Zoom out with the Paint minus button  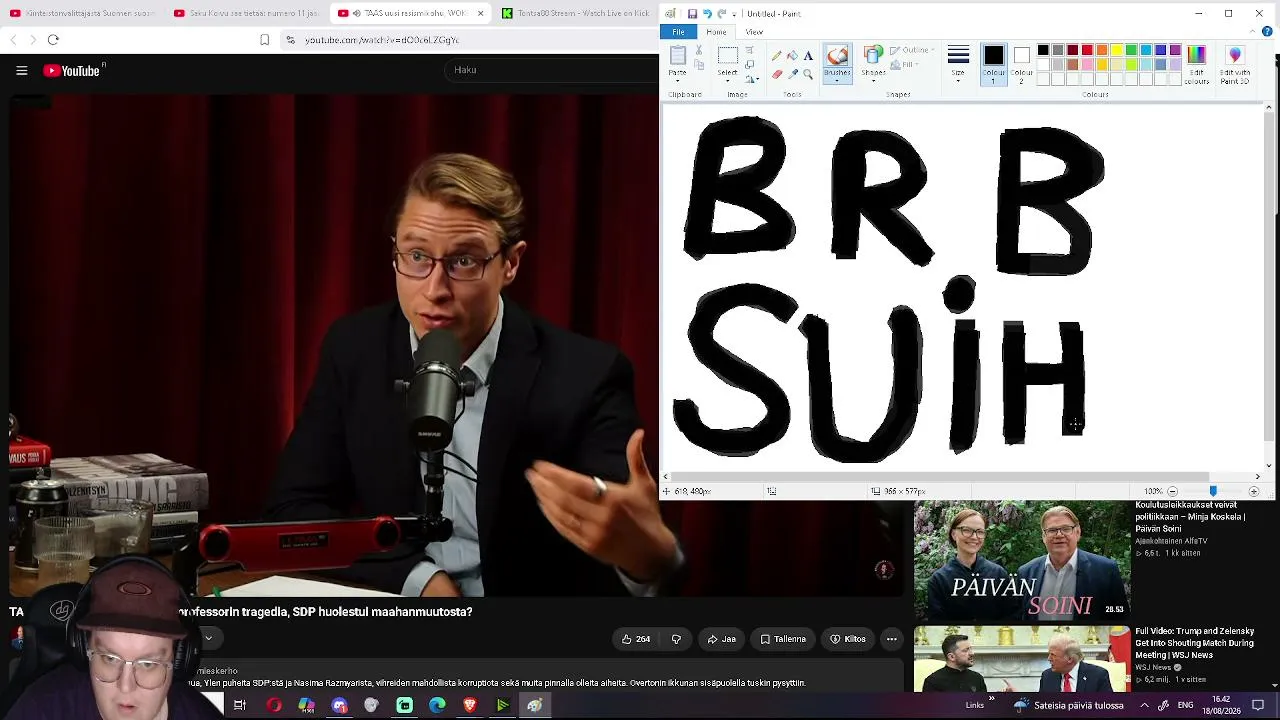(x=1172, y=491)
